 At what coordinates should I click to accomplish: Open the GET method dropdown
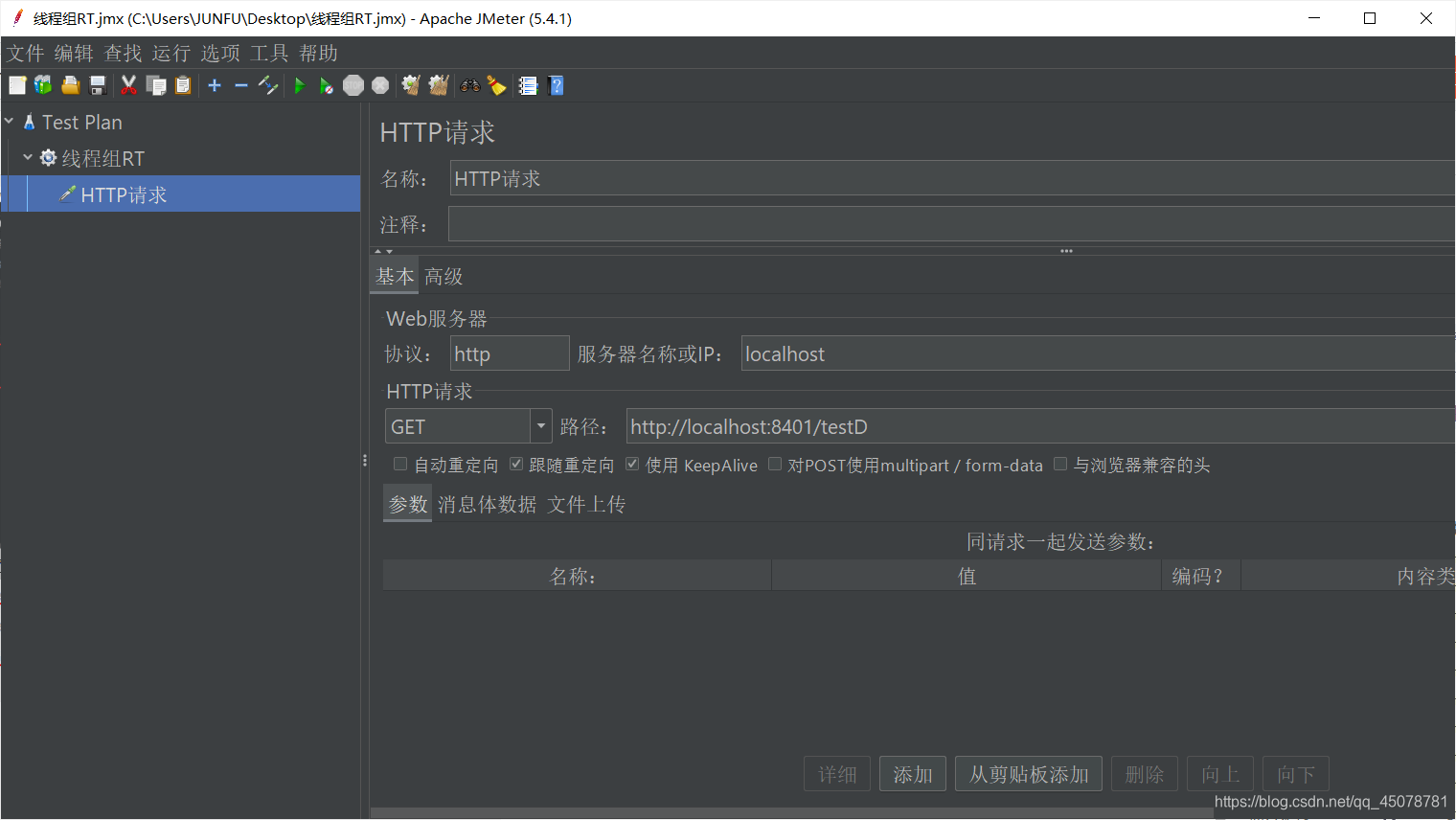coord(541,425)
